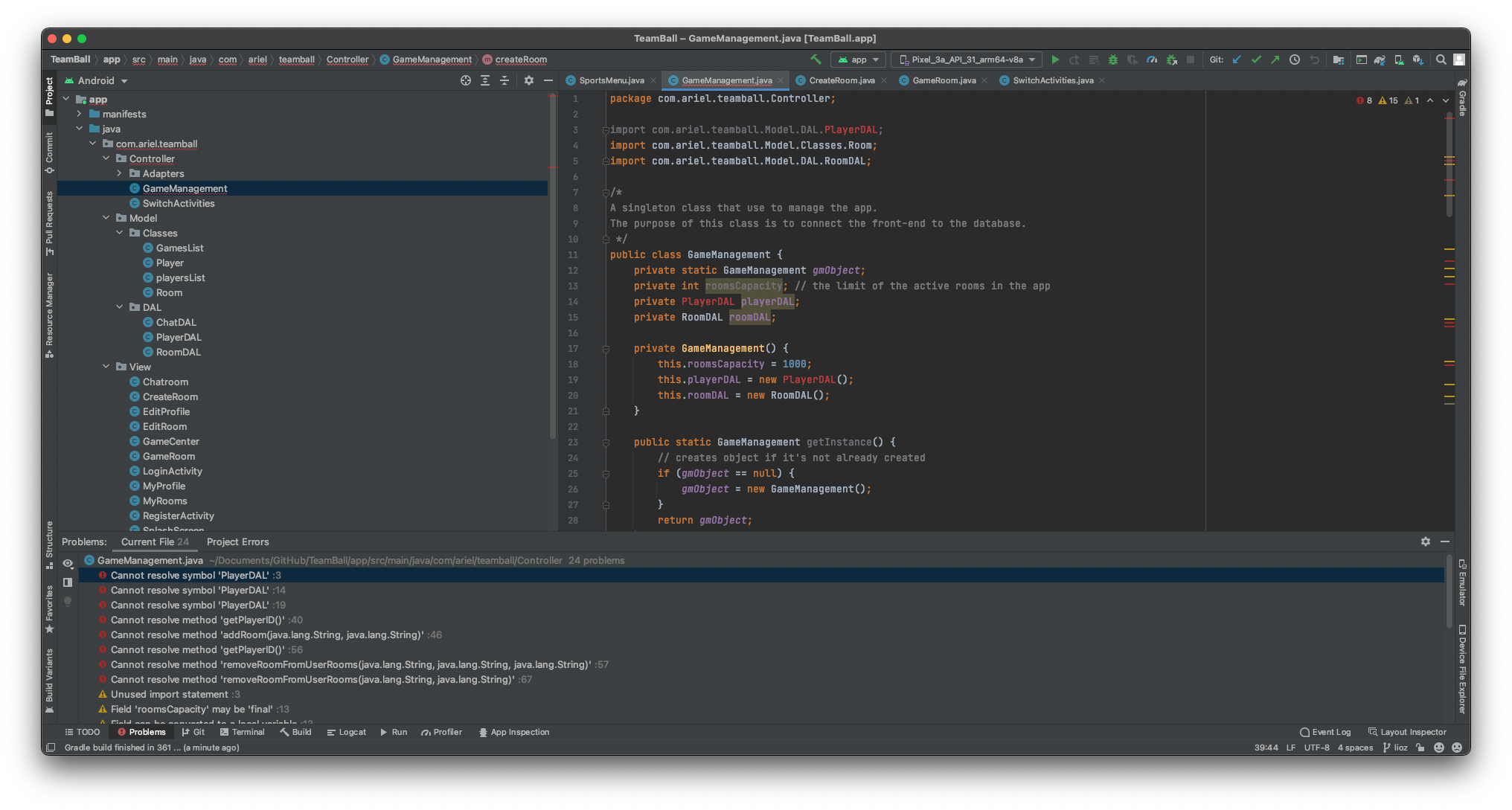Open Git history clock icon

click(1295, 60)
